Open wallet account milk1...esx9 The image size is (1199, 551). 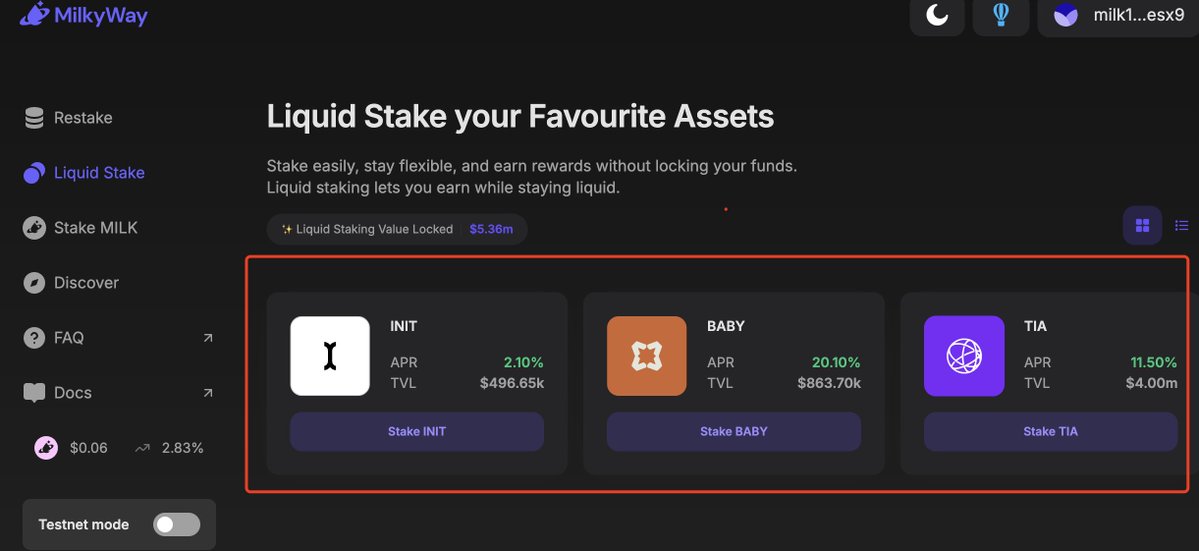click(1118, 15)
